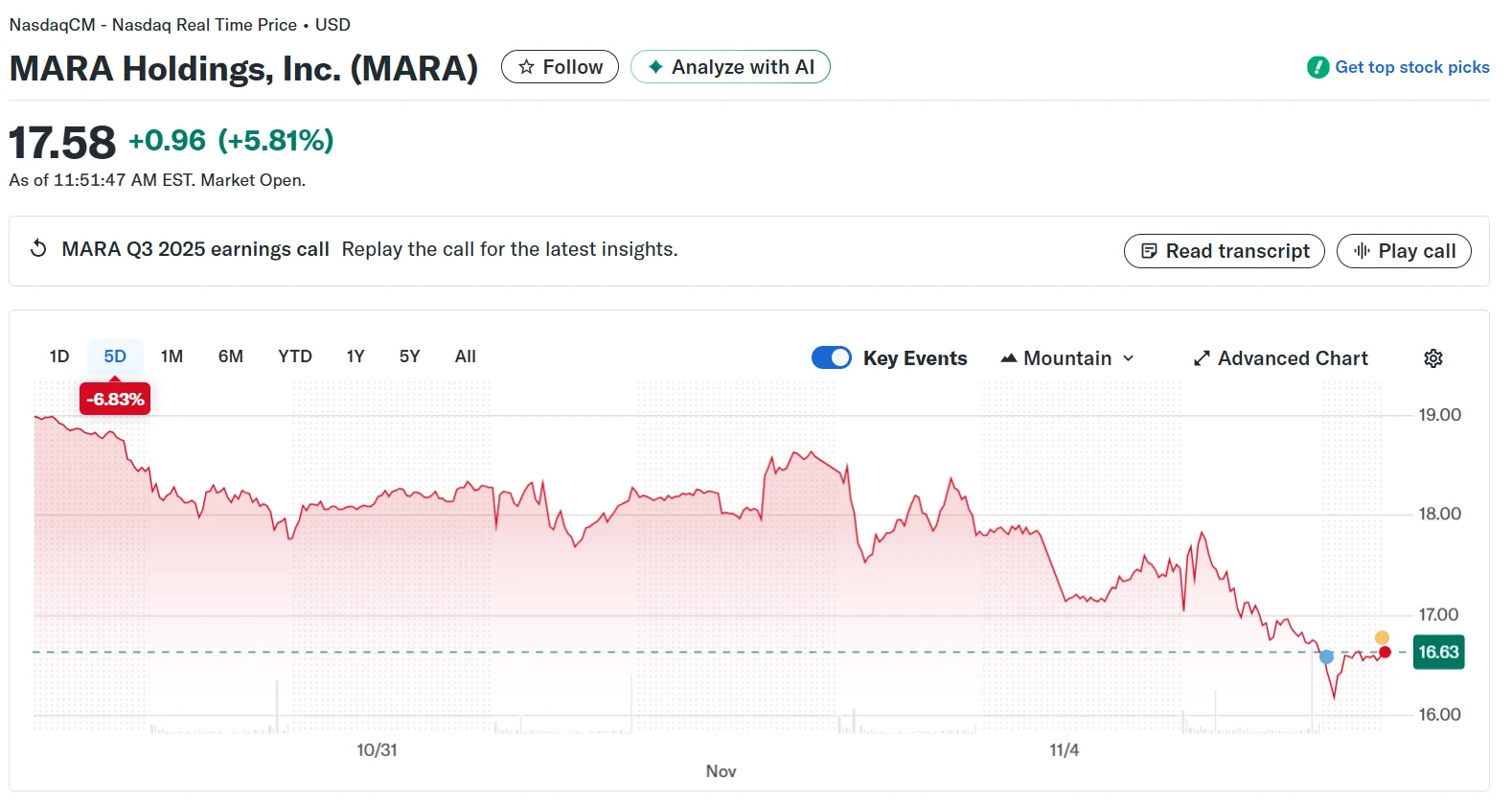
Task: Select the YTD time range tab
Action: click(294, 356)
